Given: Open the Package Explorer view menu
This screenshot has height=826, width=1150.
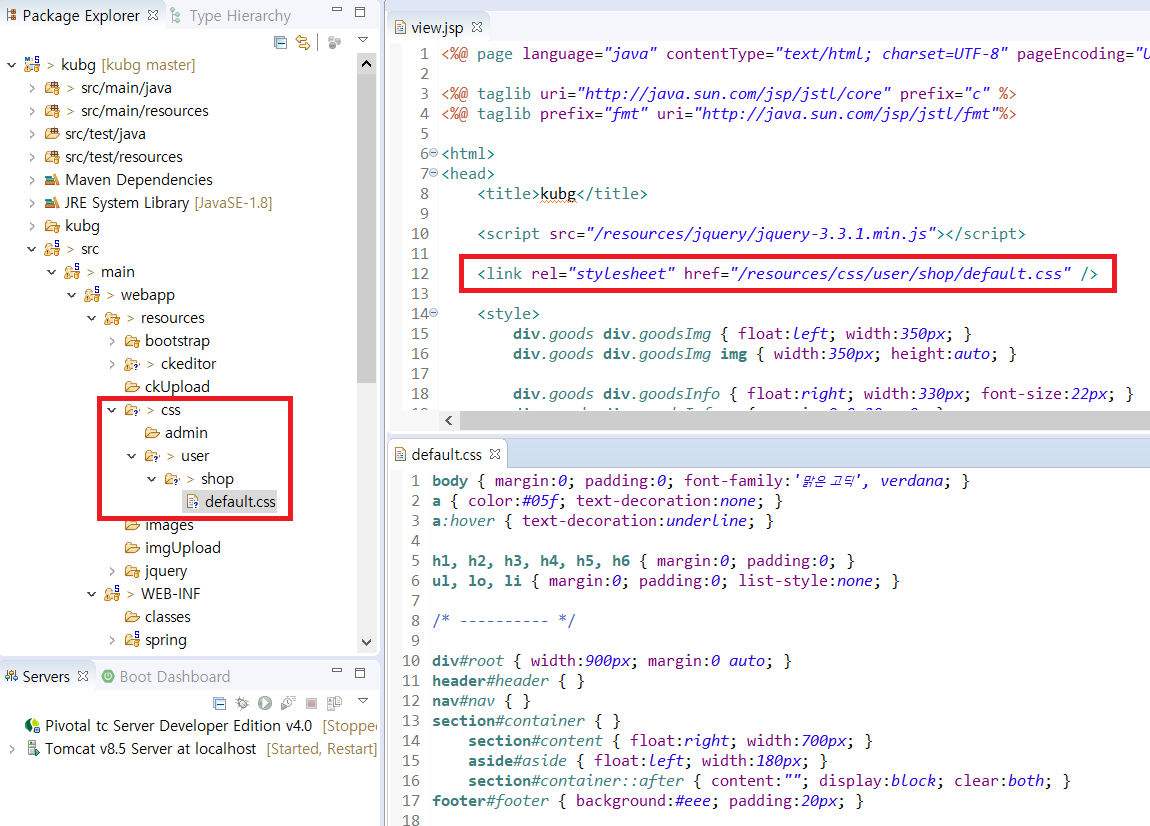Looking at the screenshot, I should 362,38.
